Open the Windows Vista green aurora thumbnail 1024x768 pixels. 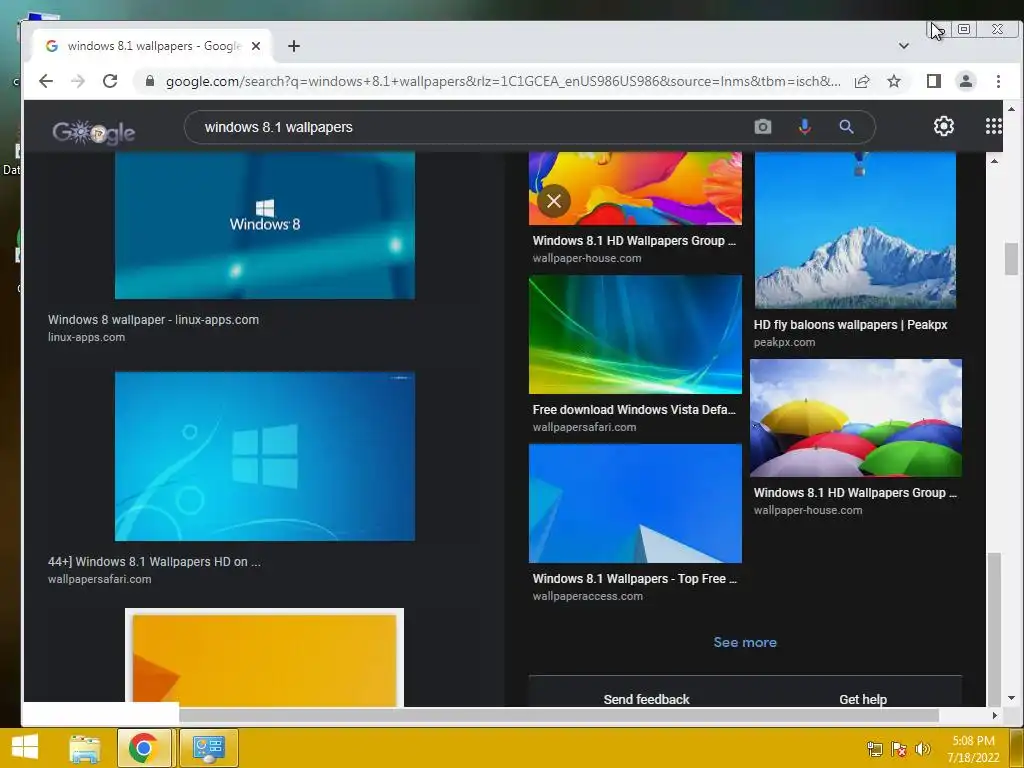[x=635, y=334]
